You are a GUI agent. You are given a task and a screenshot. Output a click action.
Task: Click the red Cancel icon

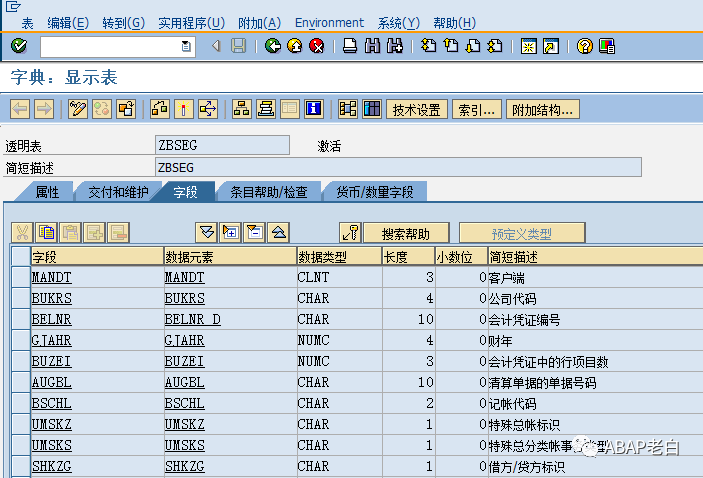tap(317, 46)
